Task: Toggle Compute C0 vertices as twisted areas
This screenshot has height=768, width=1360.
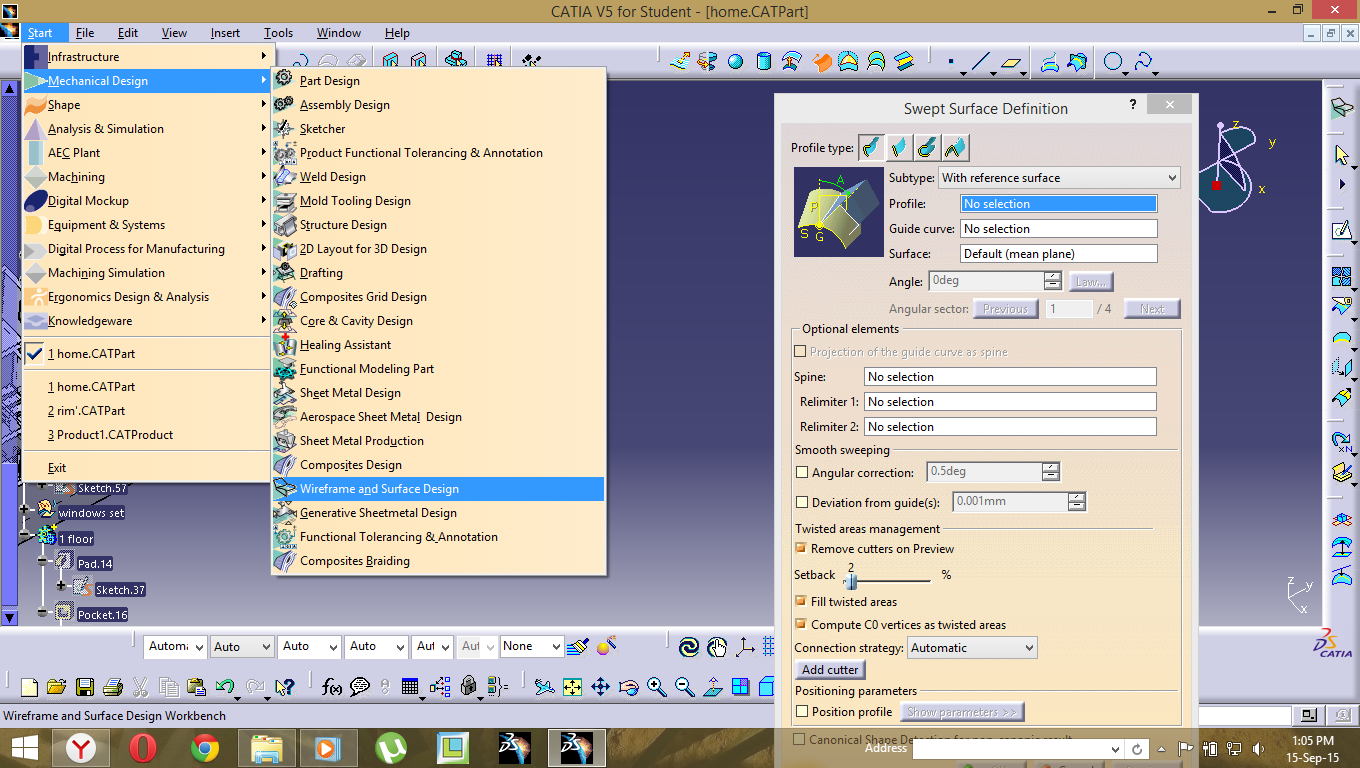Action: click(801, 624)
